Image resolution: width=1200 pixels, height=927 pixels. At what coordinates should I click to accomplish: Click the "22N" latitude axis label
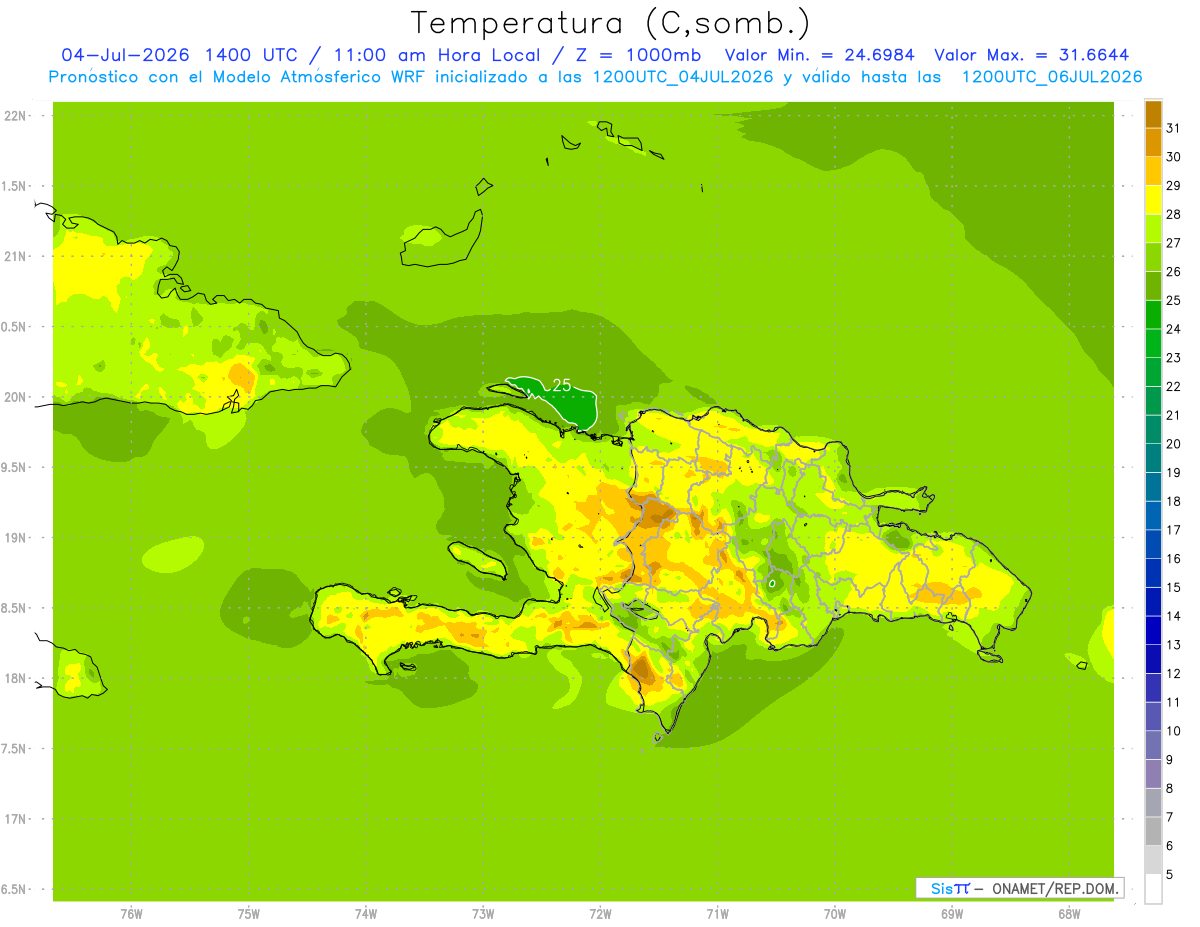(14, 116)
